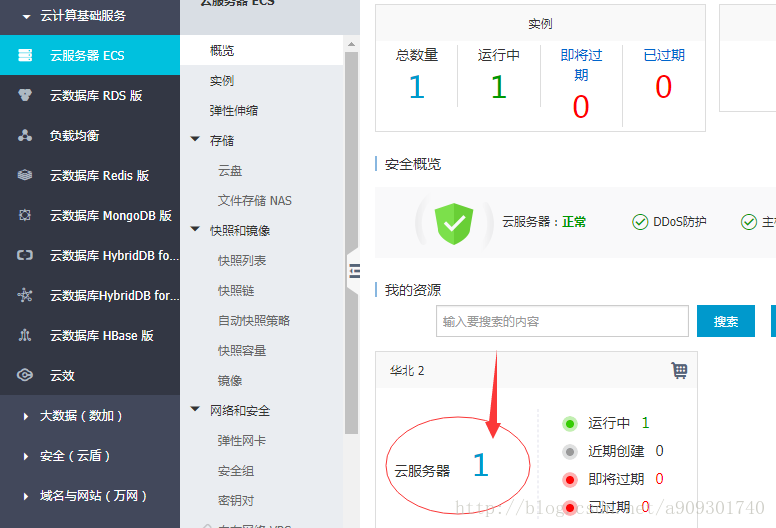
Task: Click the sidebar collapse handle
Action: click(353, 270)
